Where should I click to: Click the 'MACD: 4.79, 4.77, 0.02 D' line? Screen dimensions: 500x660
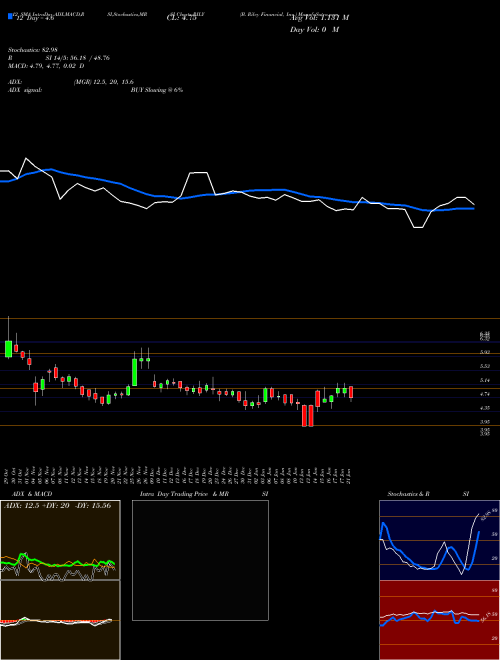46,66
